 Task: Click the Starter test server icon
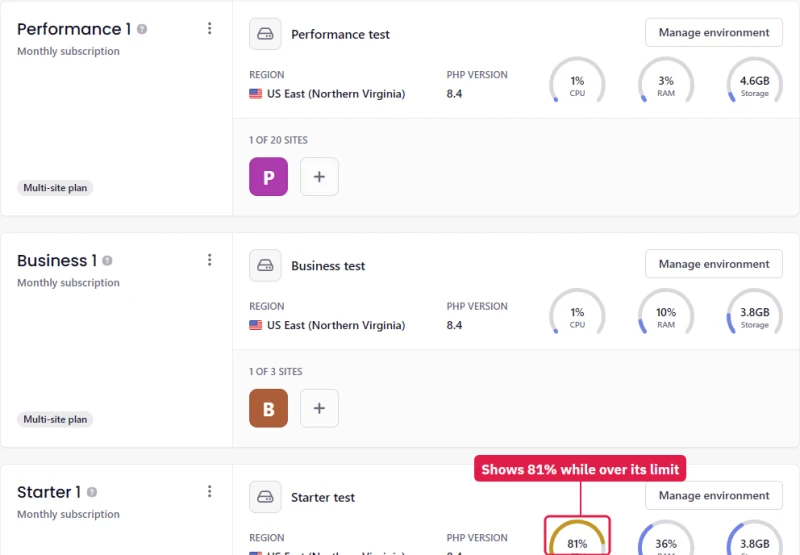[x=265, y=497]
